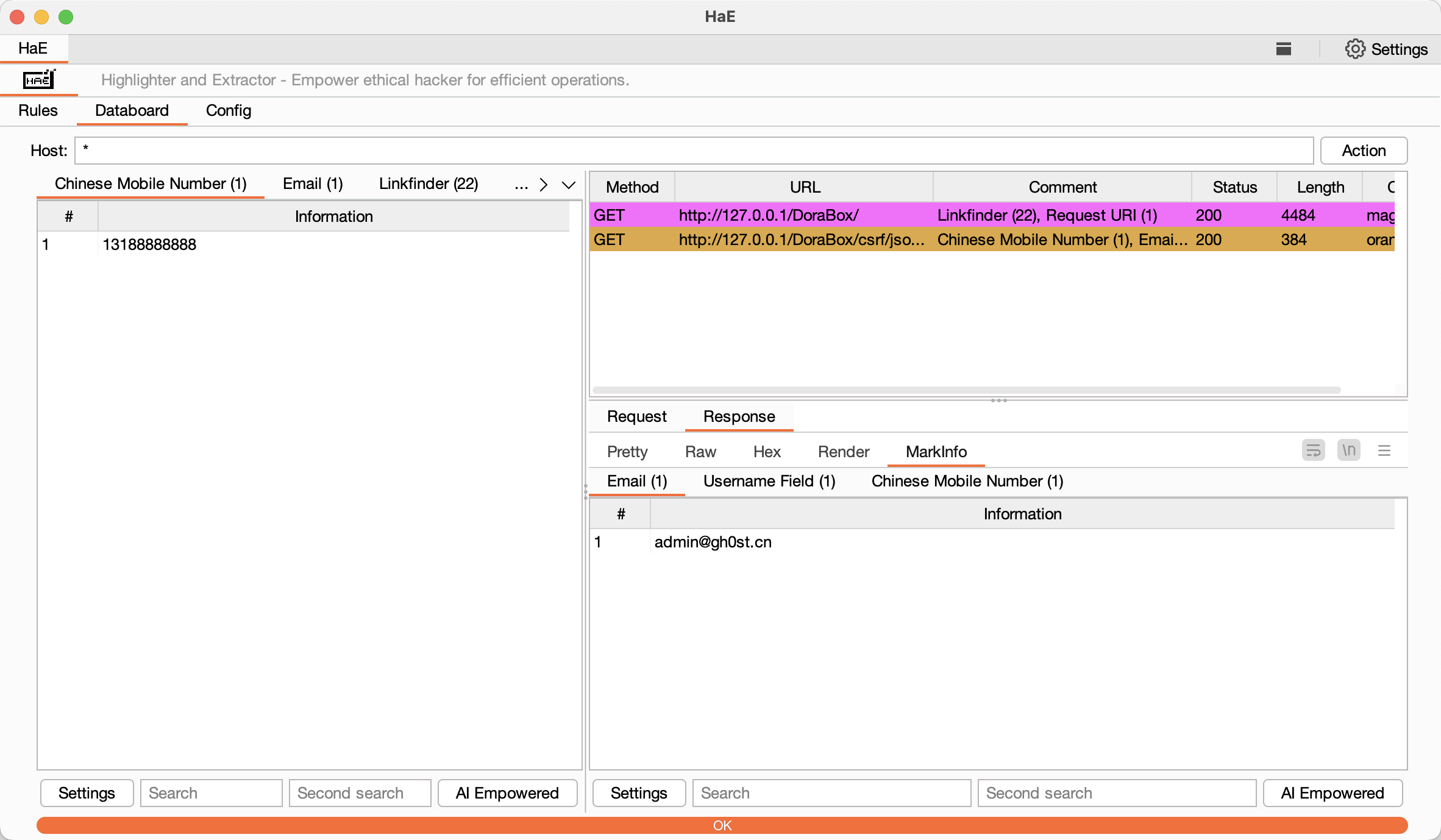Toggle the word wrap icon in response viewer
Image resolution: width=1441 pixels, height=840 pixels.
1313,450
